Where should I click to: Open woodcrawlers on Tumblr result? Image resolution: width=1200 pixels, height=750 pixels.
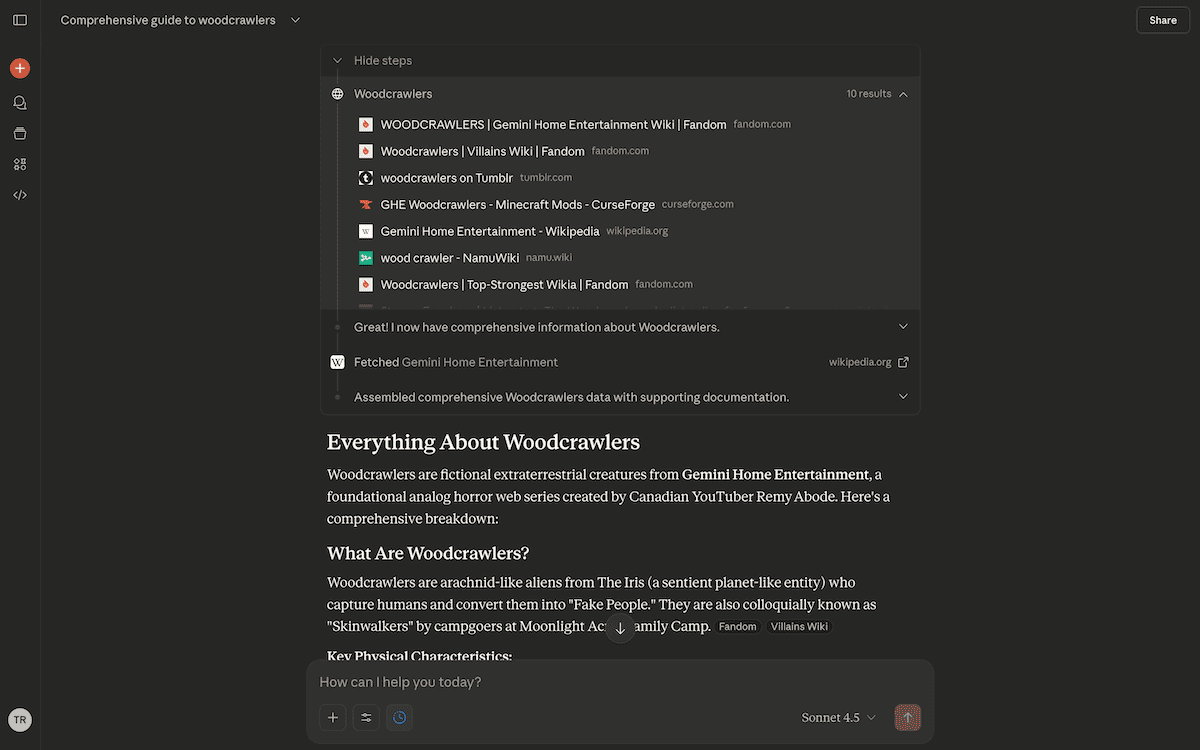pos(446,178)
